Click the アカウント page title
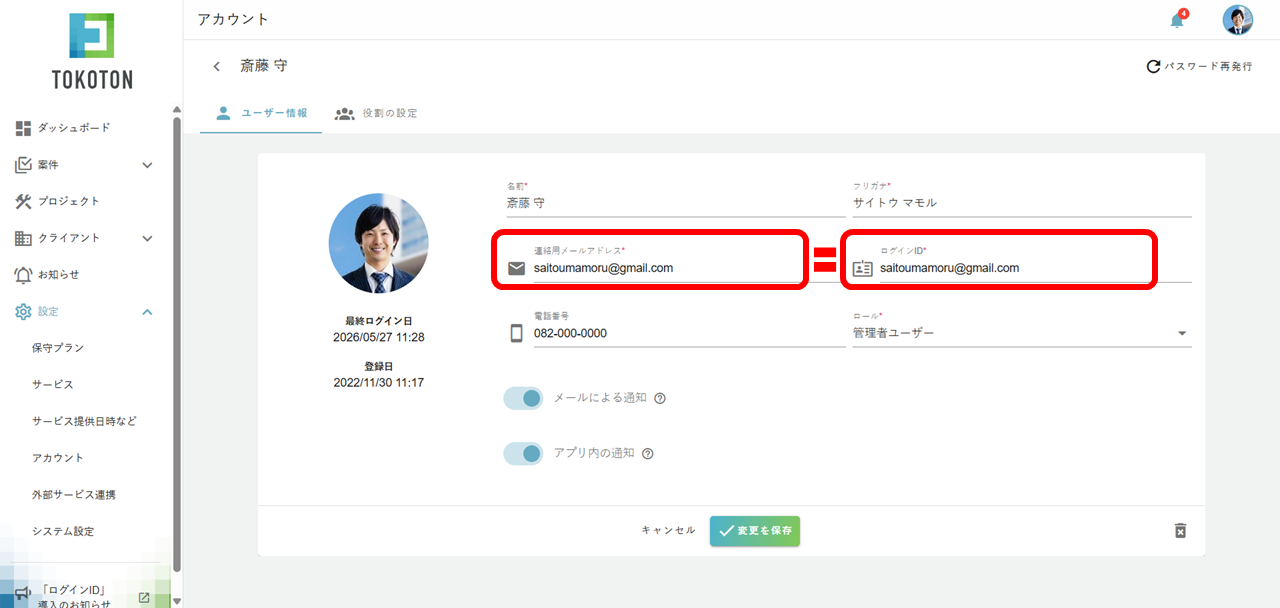This screenshot has height=608, width=1280. (x=233, y=19)
